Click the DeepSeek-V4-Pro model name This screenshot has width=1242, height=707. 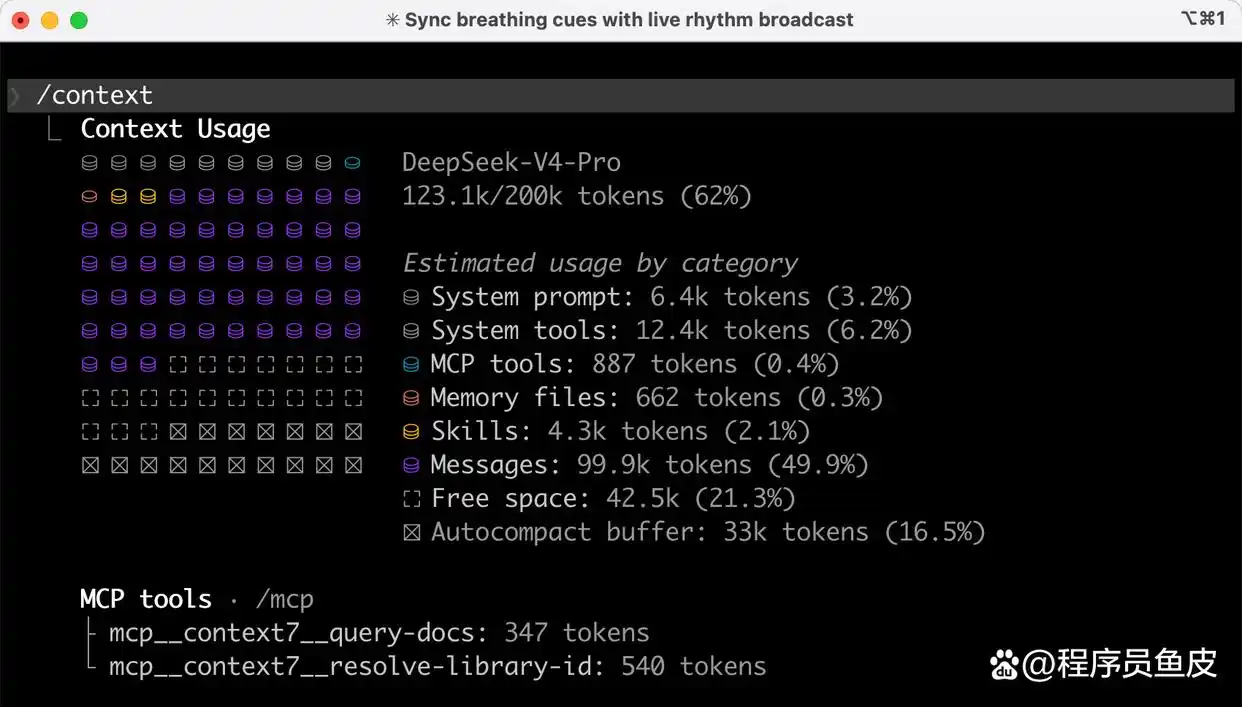pos(511,163)
